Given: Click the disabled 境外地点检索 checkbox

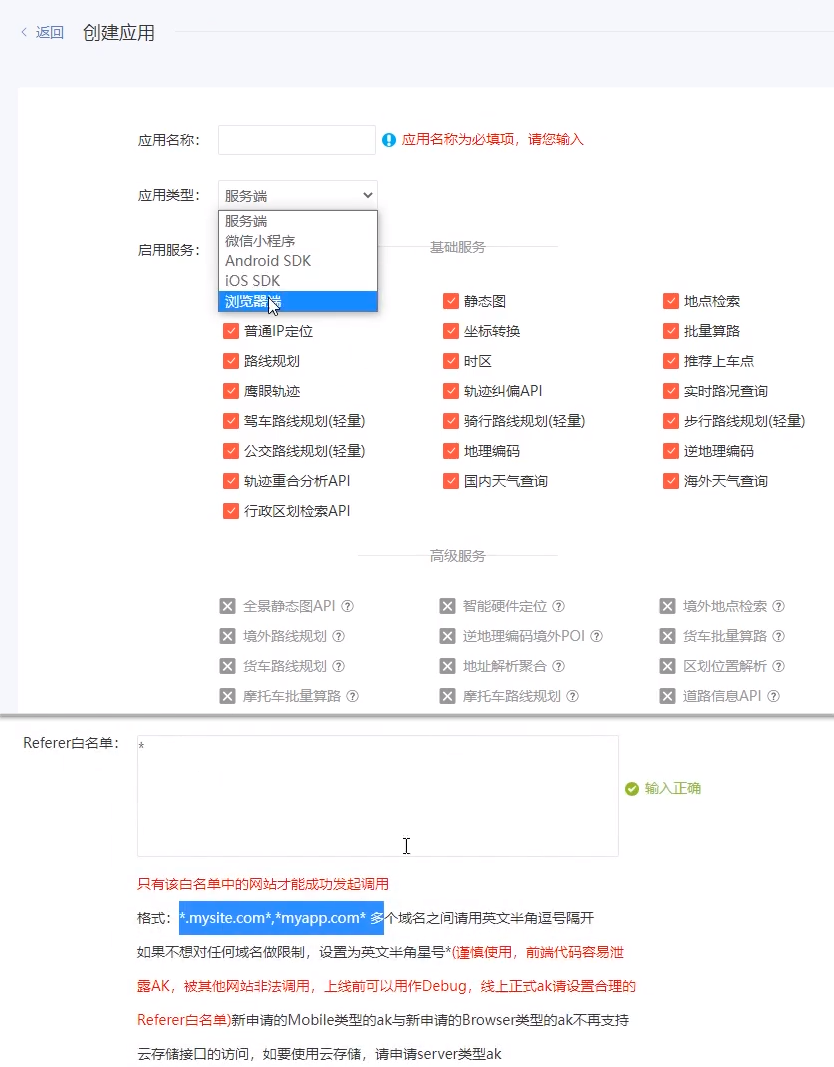Looking at the screenshot, I should pos(667,606).
